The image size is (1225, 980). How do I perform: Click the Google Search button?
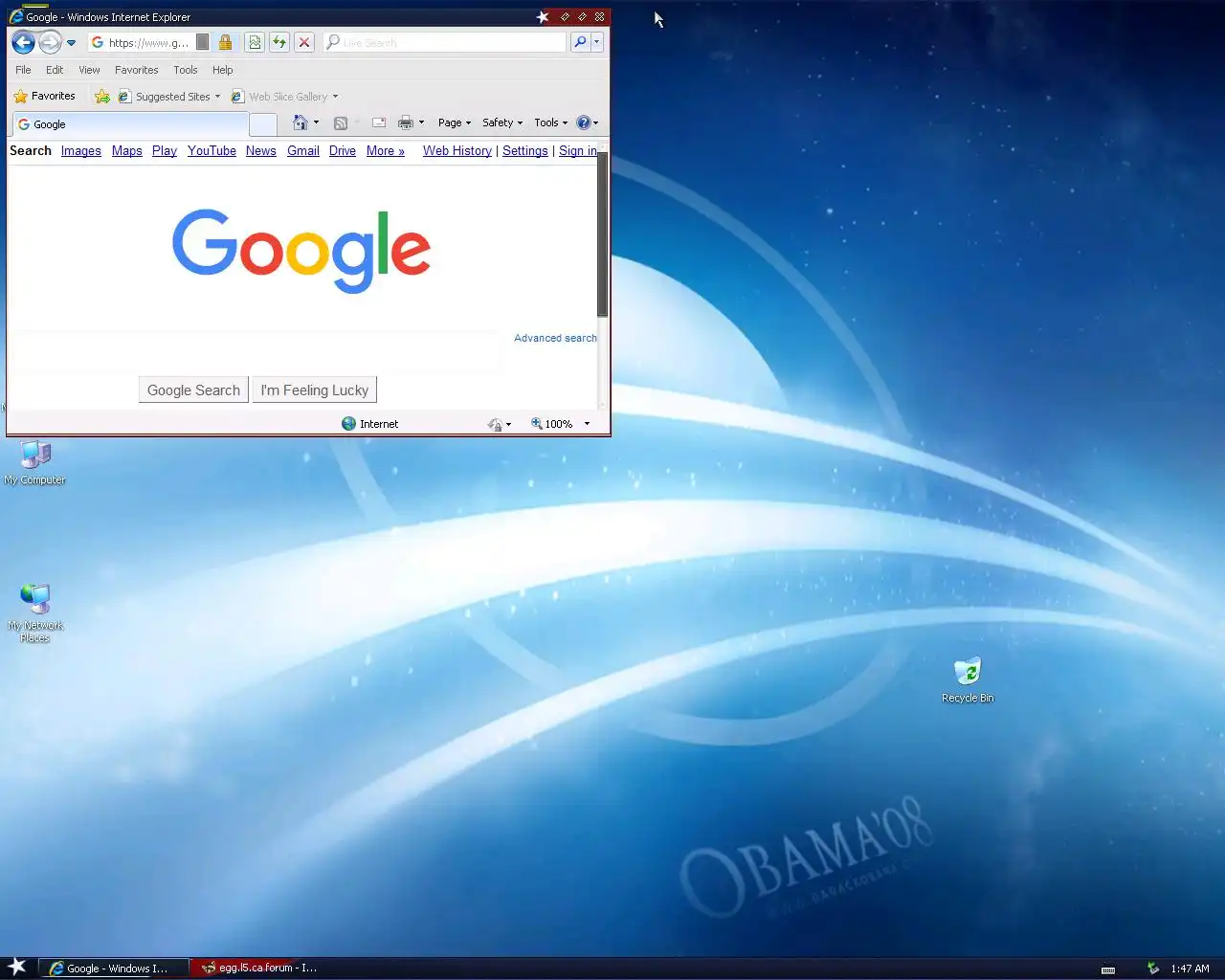pyautogui.click(x=193, y=390)
